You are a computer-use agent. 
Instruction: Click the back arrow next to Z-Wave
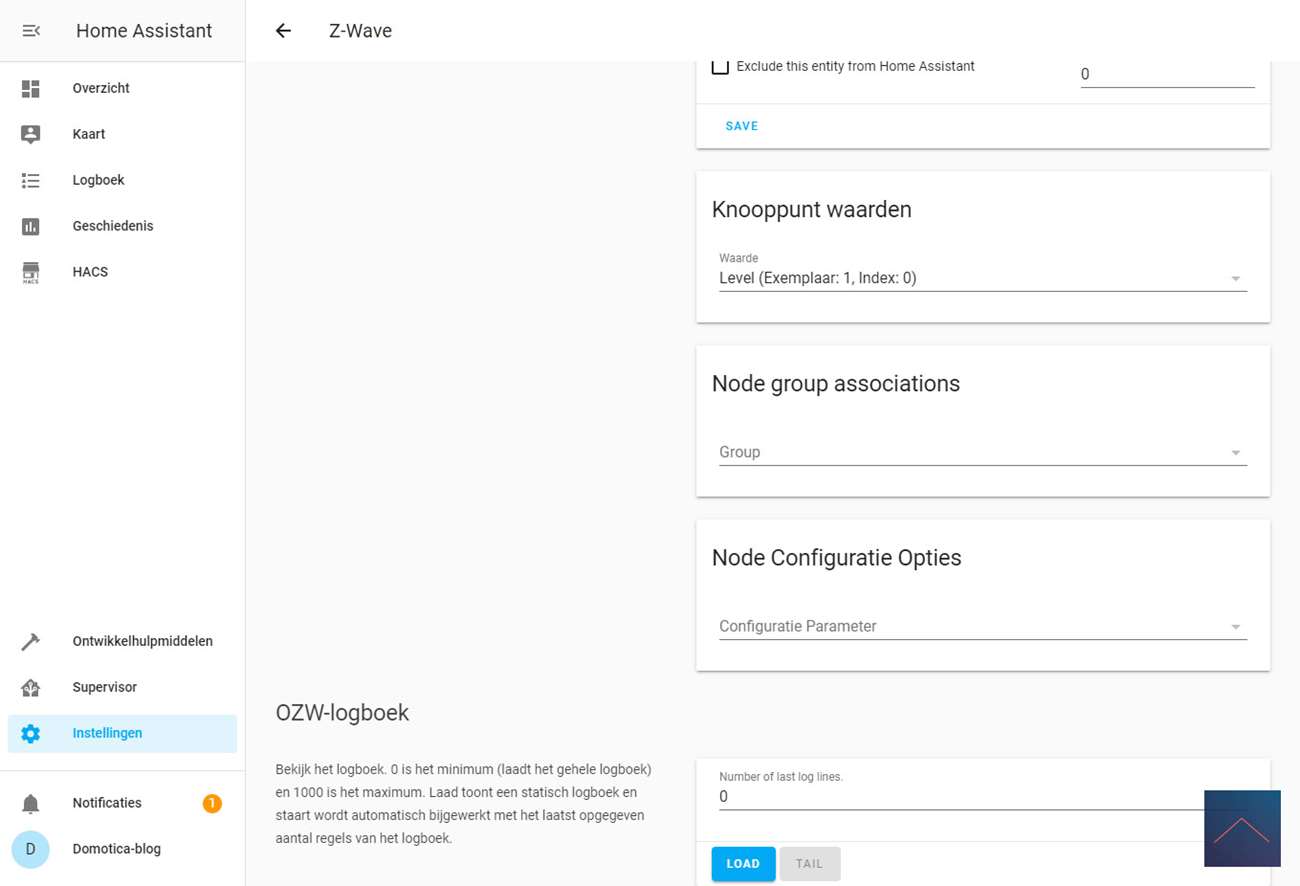pos(283,31)
